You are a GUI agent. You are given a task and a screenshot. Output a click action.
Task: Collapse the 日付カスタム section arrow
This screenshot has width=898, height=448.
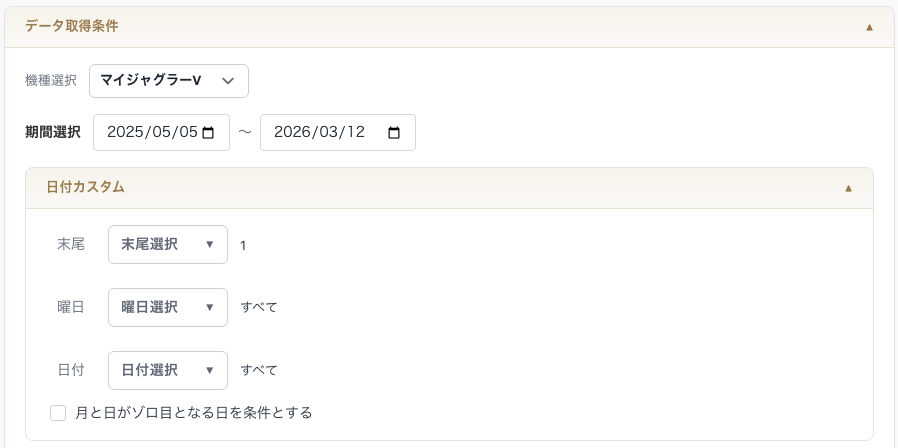(x=849, y=188)
